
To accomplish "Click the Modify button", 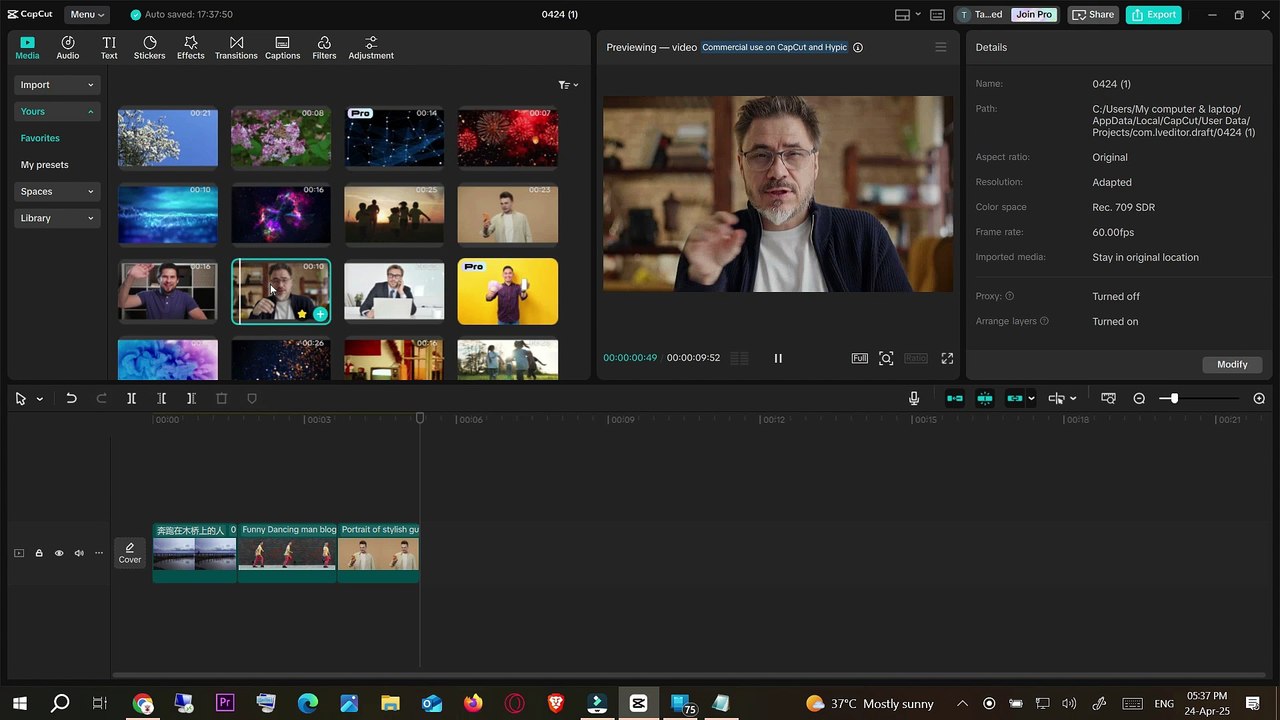I will click(1232, 365).
